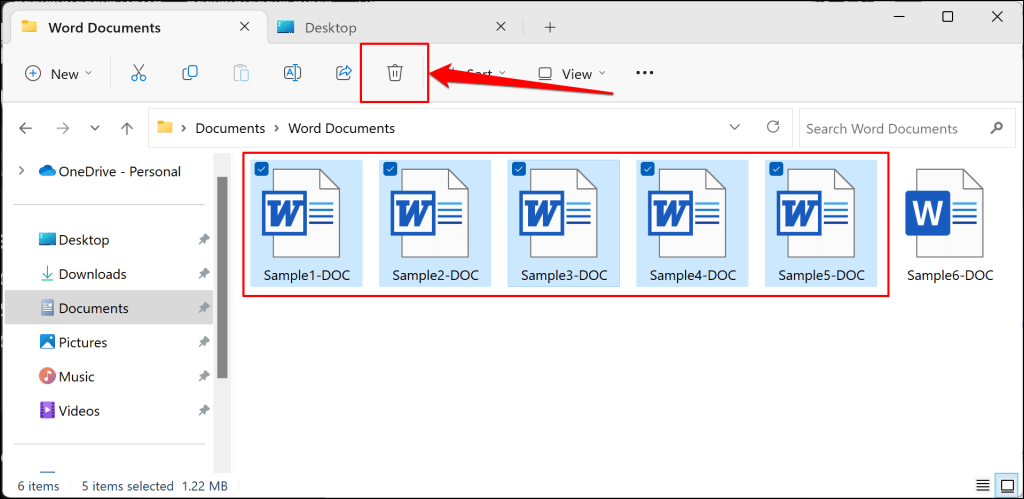Open the See more three-dots menu
This screenshot has height=499, width=1024.
point(645,73)
